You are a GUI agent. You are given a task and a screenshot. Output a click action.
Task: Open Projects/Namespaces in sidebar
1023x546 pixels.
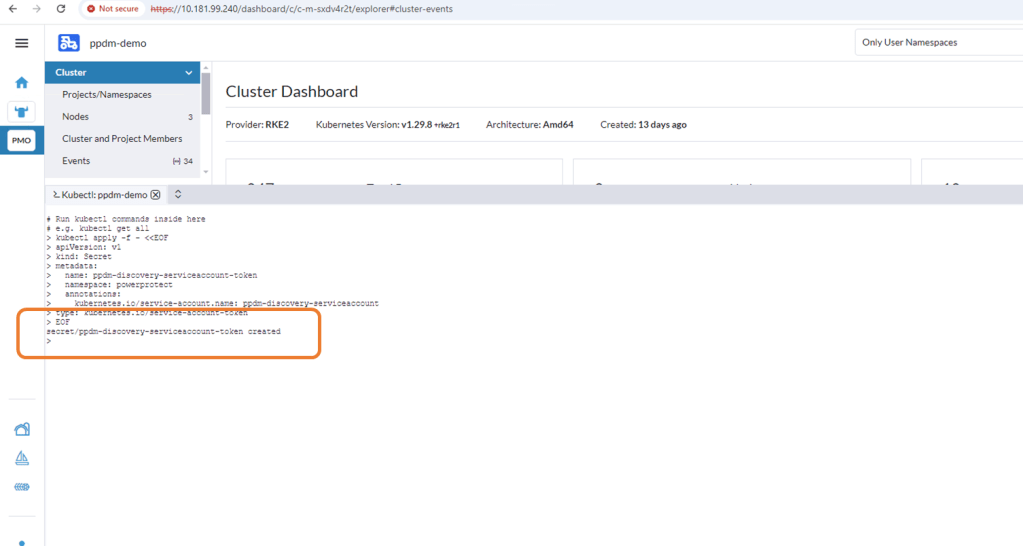(x=107, y=95)
